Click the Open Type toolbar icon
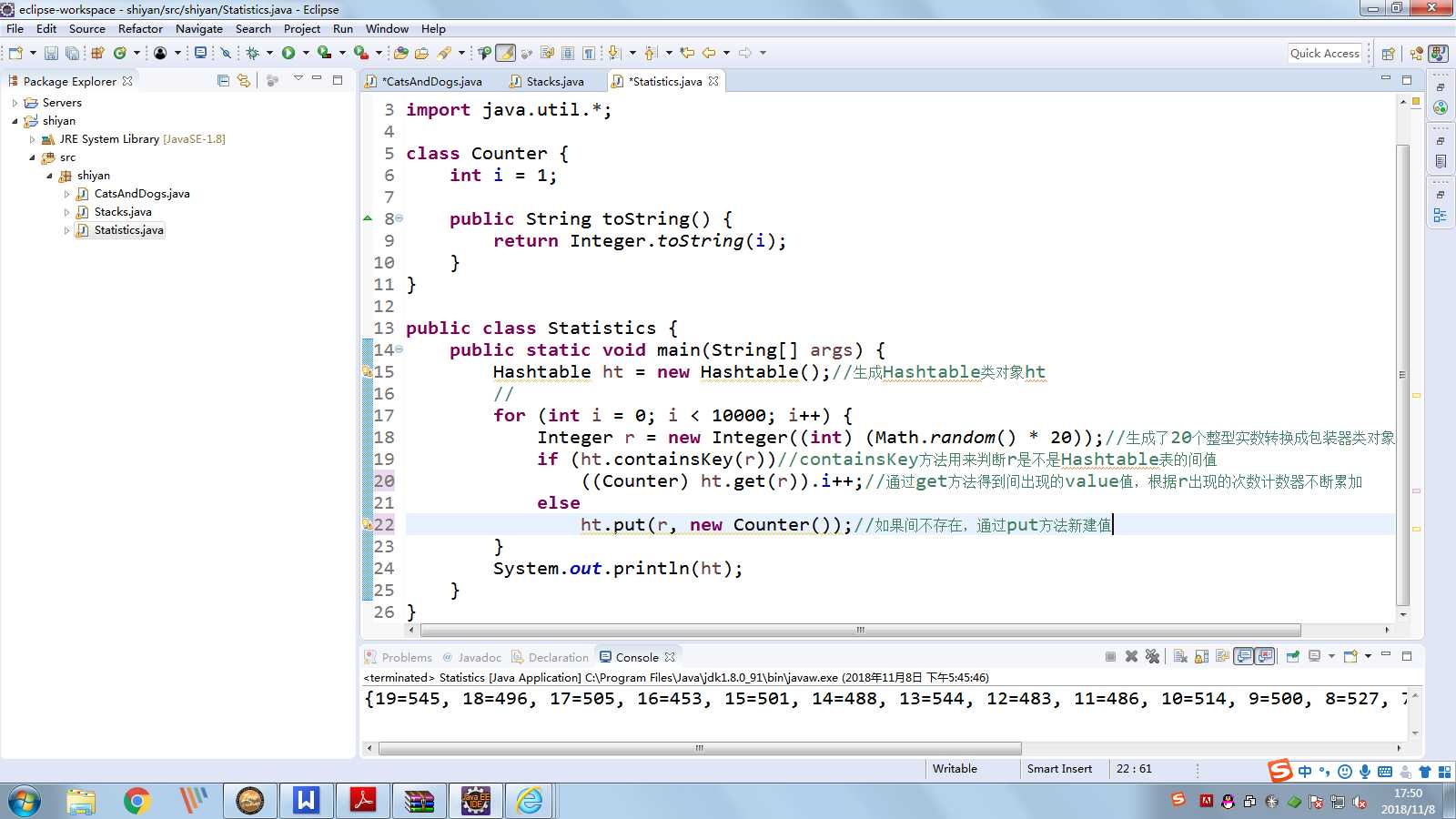Screen dimensions: 1456x819 (400, 53)
